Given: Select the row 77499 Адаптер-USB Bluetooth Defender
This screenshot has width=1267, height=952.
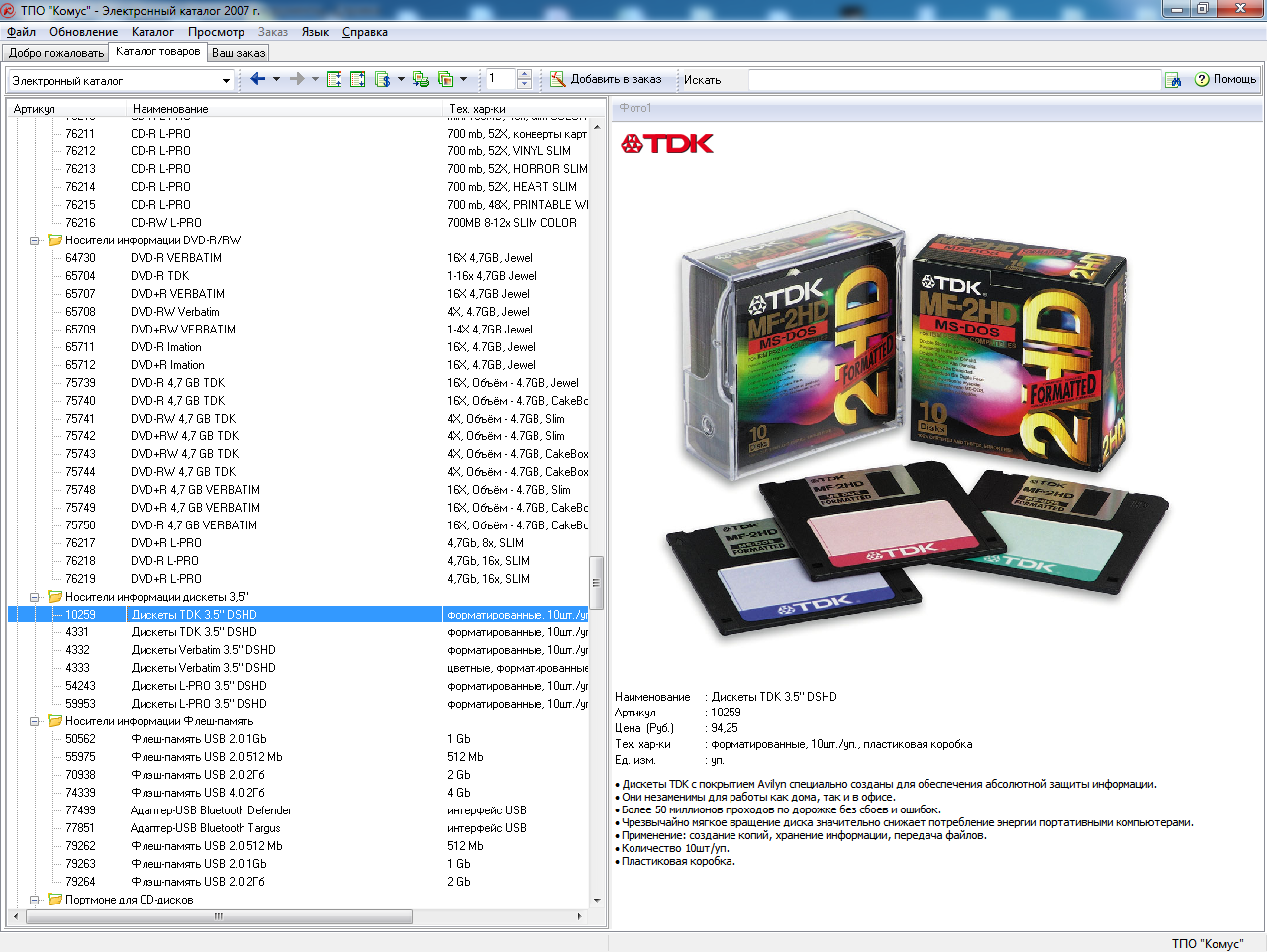Looking at the screenshot, I should point(298,810).
